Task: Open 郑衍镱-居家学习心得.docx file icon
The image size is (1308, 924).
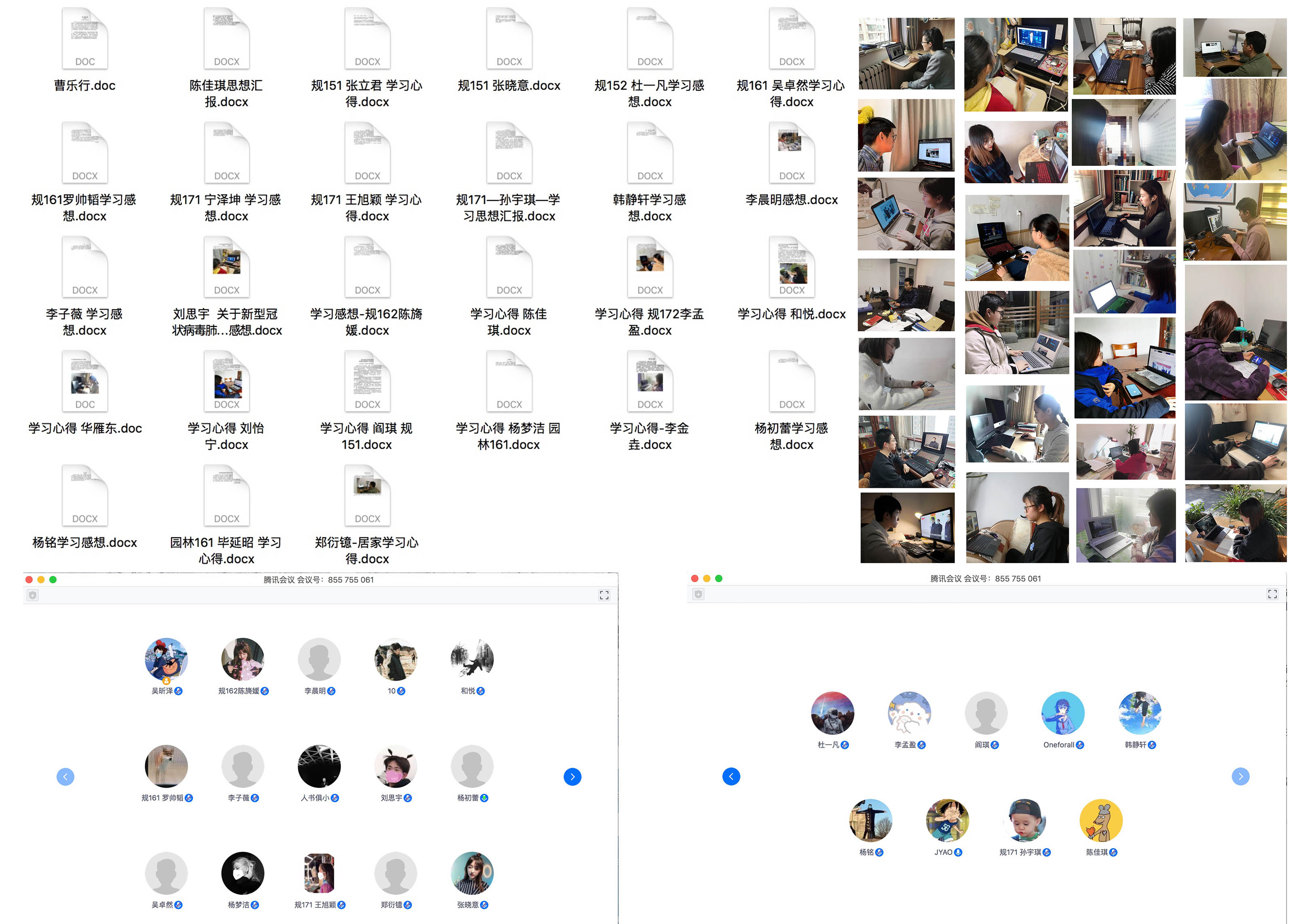Action: tap(367, 495)
